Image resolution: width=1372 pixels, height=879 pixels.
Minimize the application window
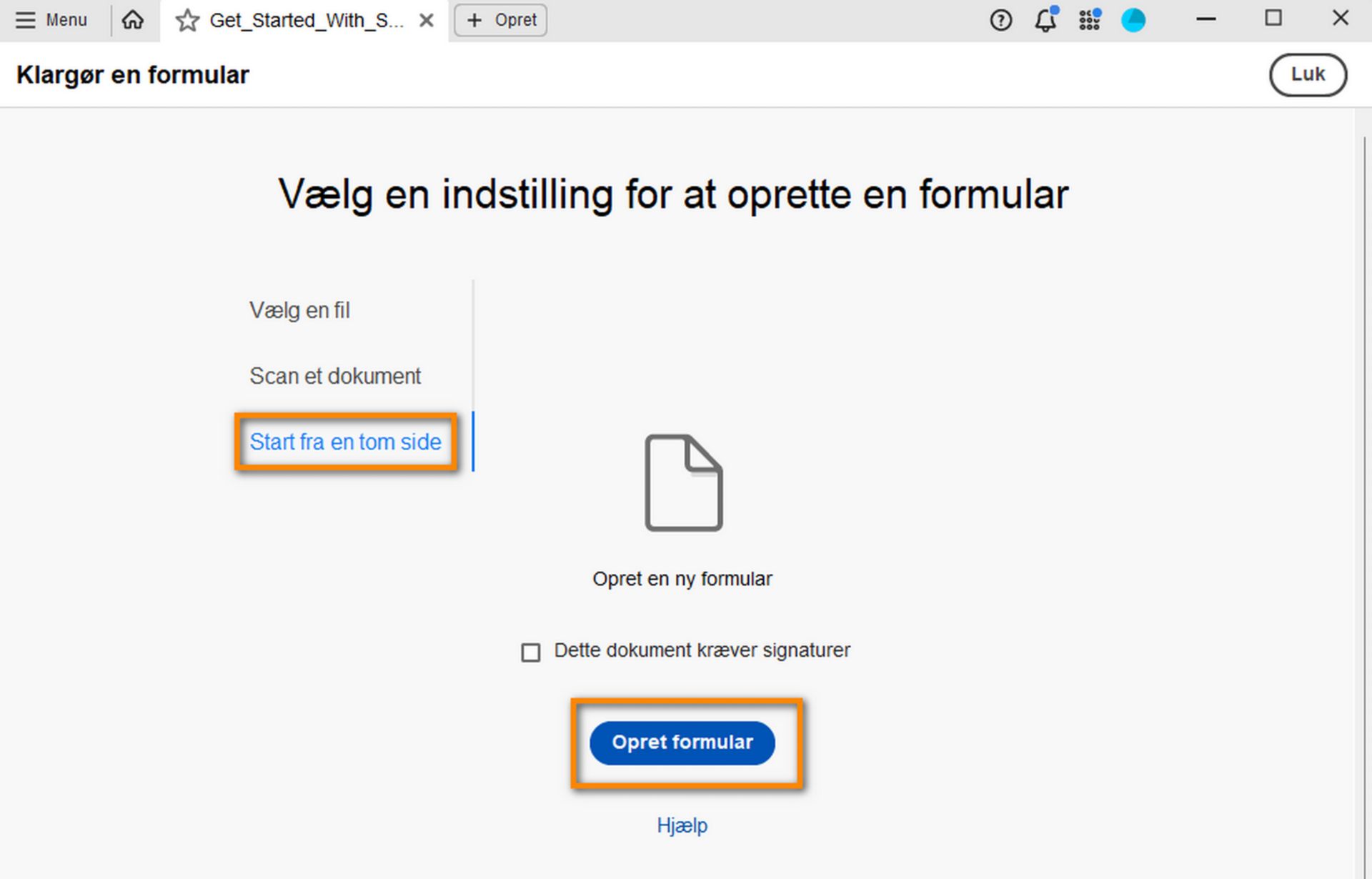click(1205, 19)
